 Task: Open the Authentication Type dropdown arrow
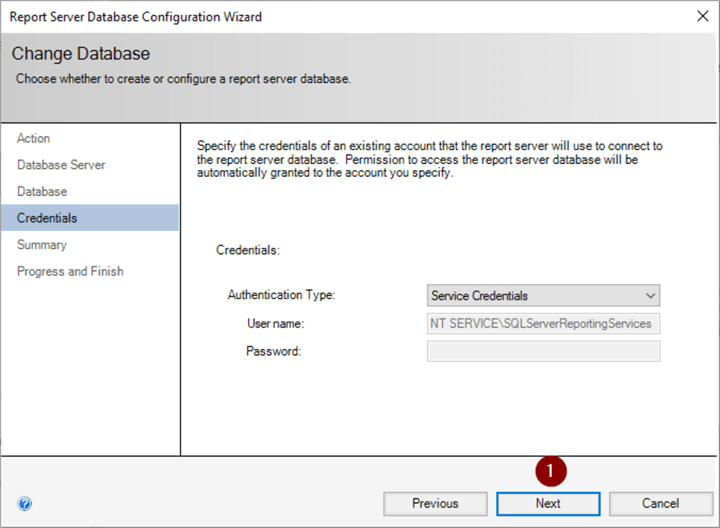point(651,296)
